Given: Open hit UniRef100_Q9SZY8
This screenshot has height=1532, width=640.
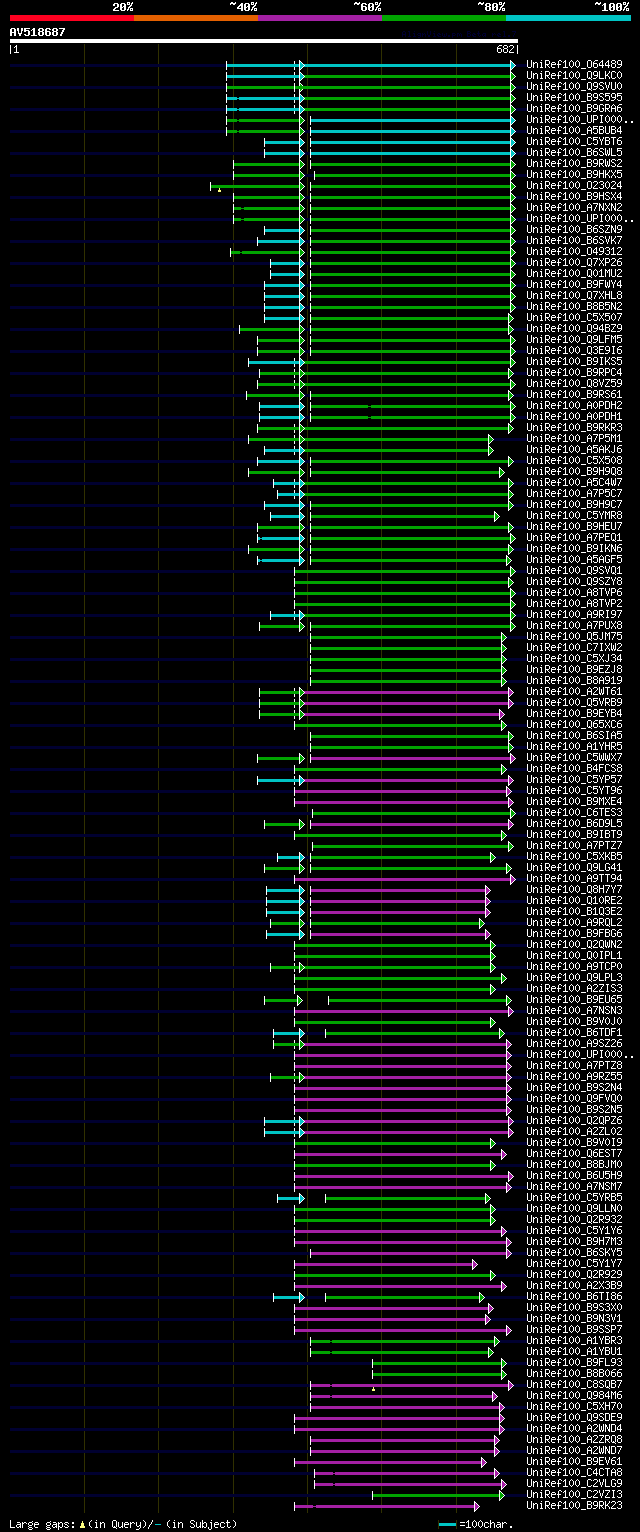Looking at the screenshot, I should (x=574, y=581).
